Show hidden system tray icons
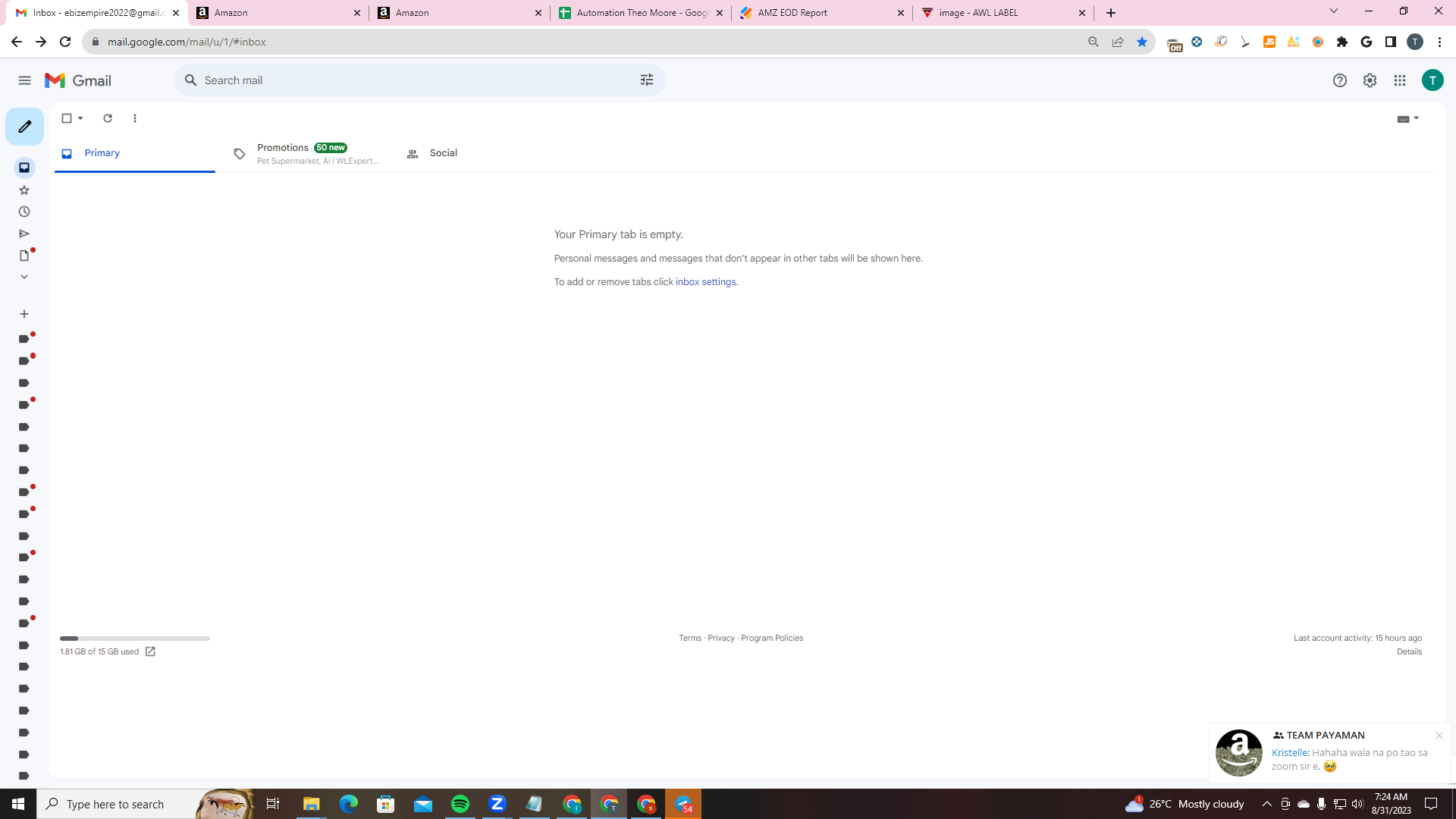 point(1266,804)
